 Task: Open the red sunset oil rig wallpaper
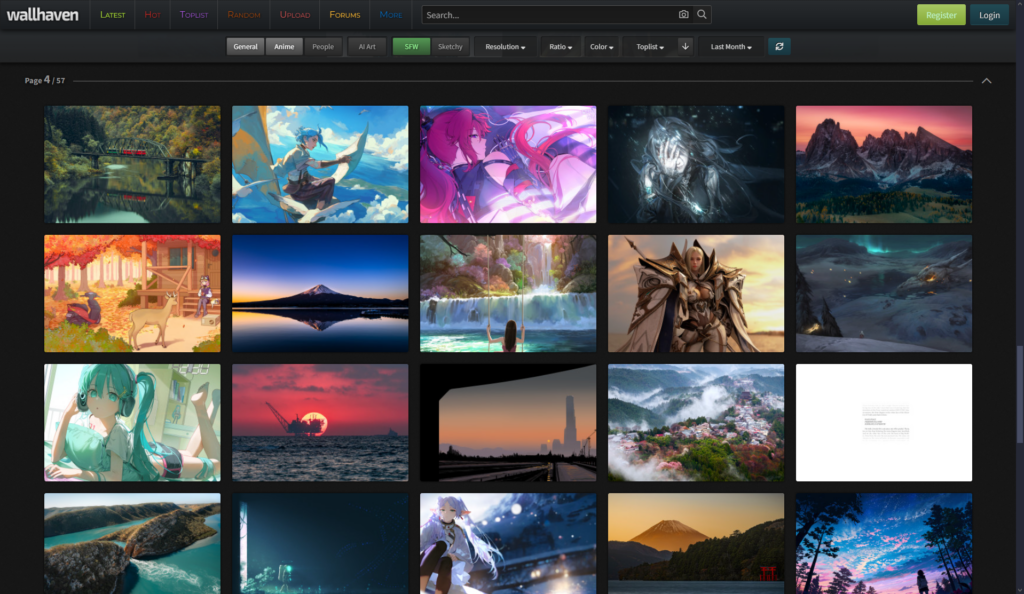click(x=320, y=422)
